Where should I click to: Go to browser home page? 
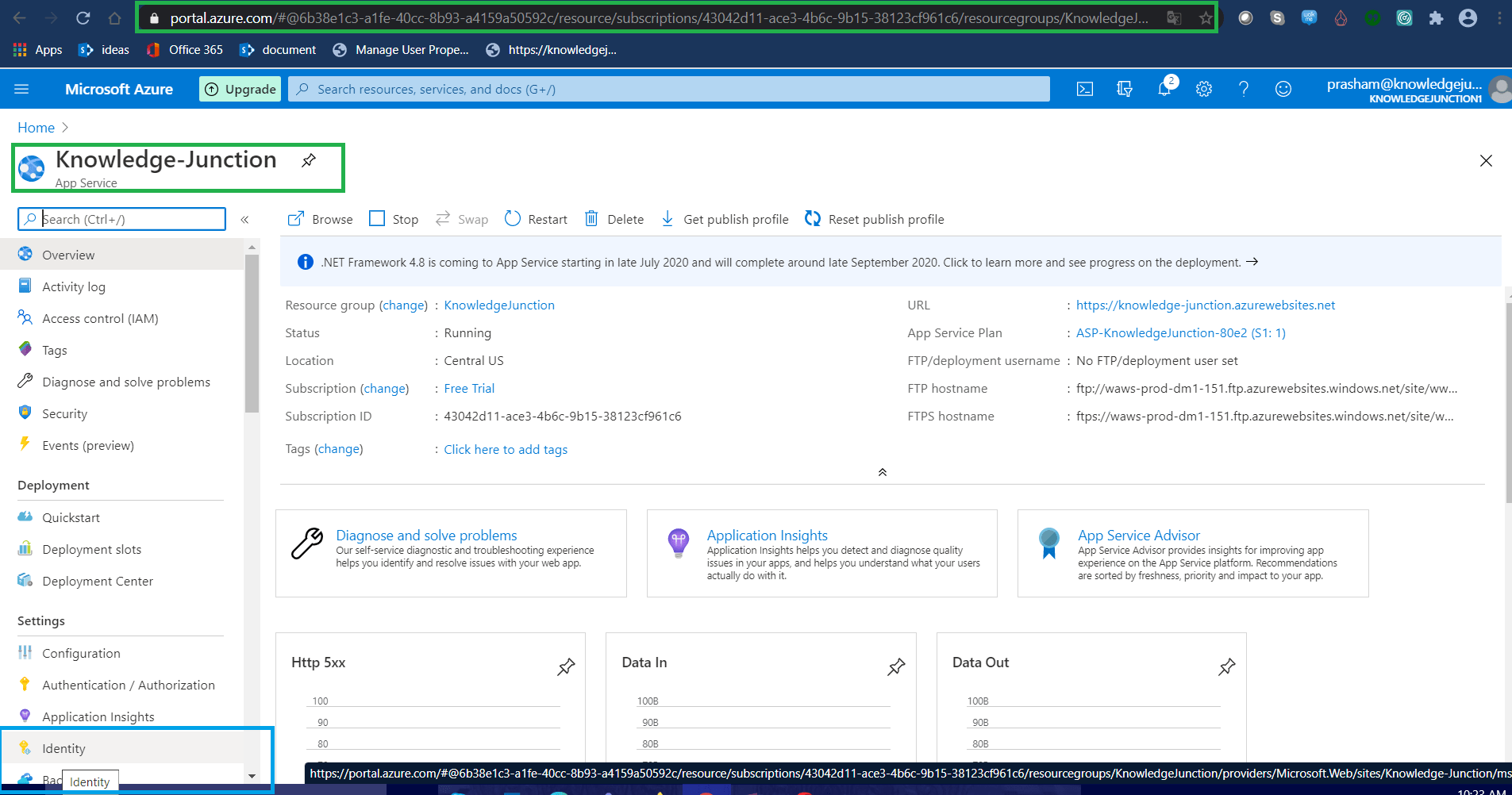pyautogui.click(x=115, y=17)
